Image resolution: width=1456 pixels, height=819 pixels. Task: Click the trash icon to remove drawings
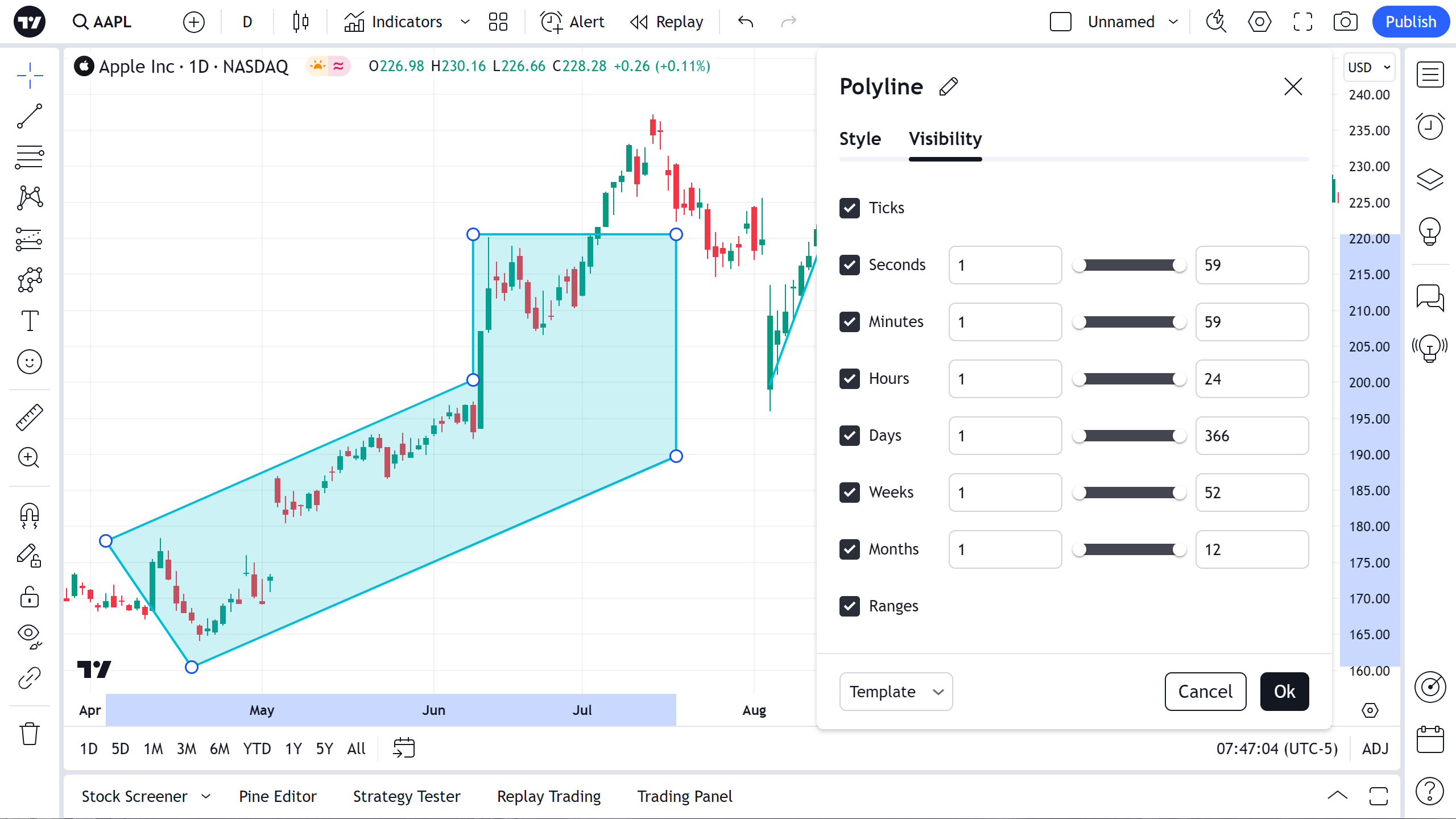30,734
